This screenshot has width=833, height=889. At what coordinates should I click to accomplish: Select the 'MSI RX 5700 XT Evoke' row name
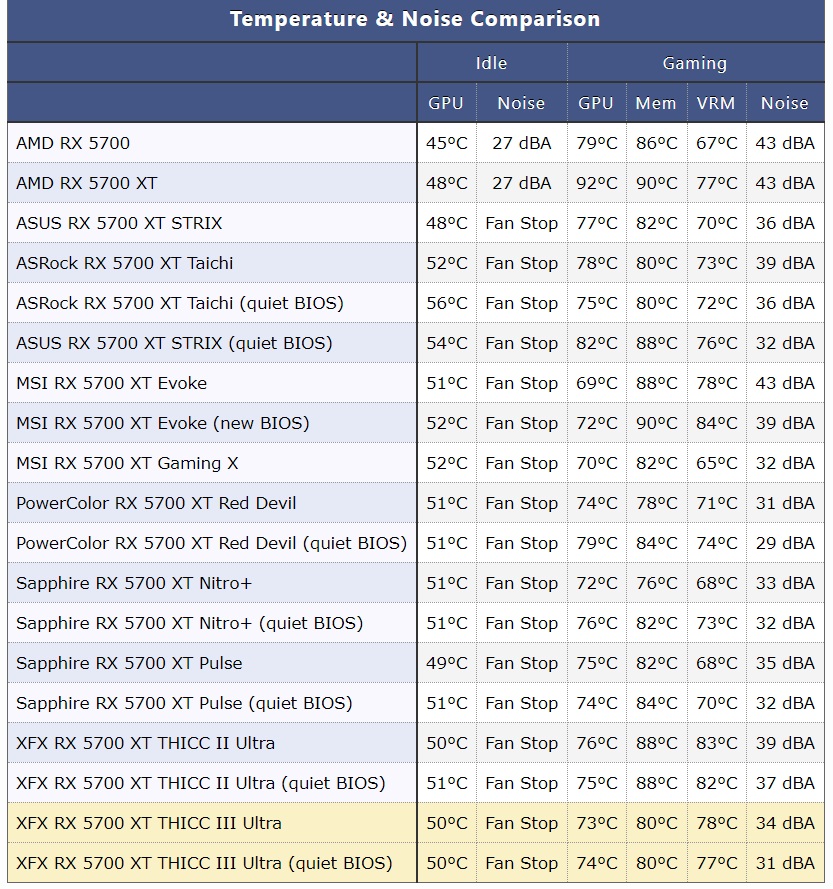(112, 383)
